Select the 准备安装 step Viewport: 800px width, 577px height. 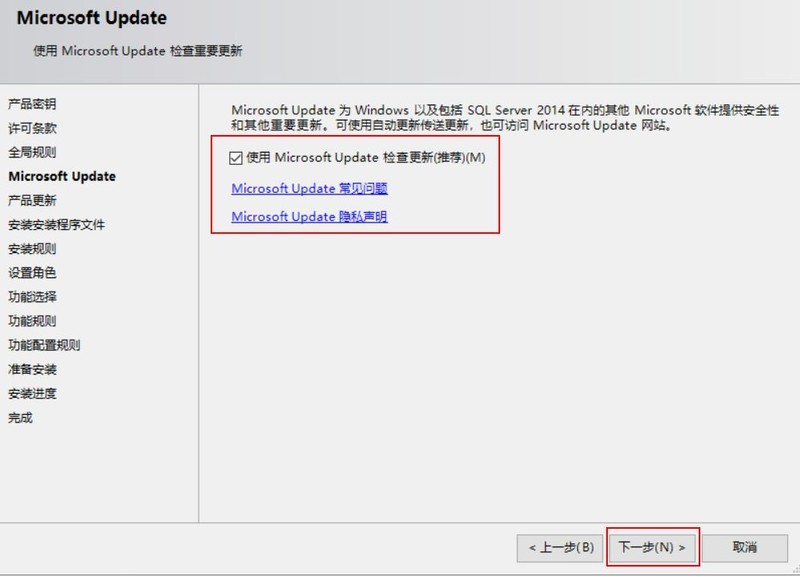32,369
